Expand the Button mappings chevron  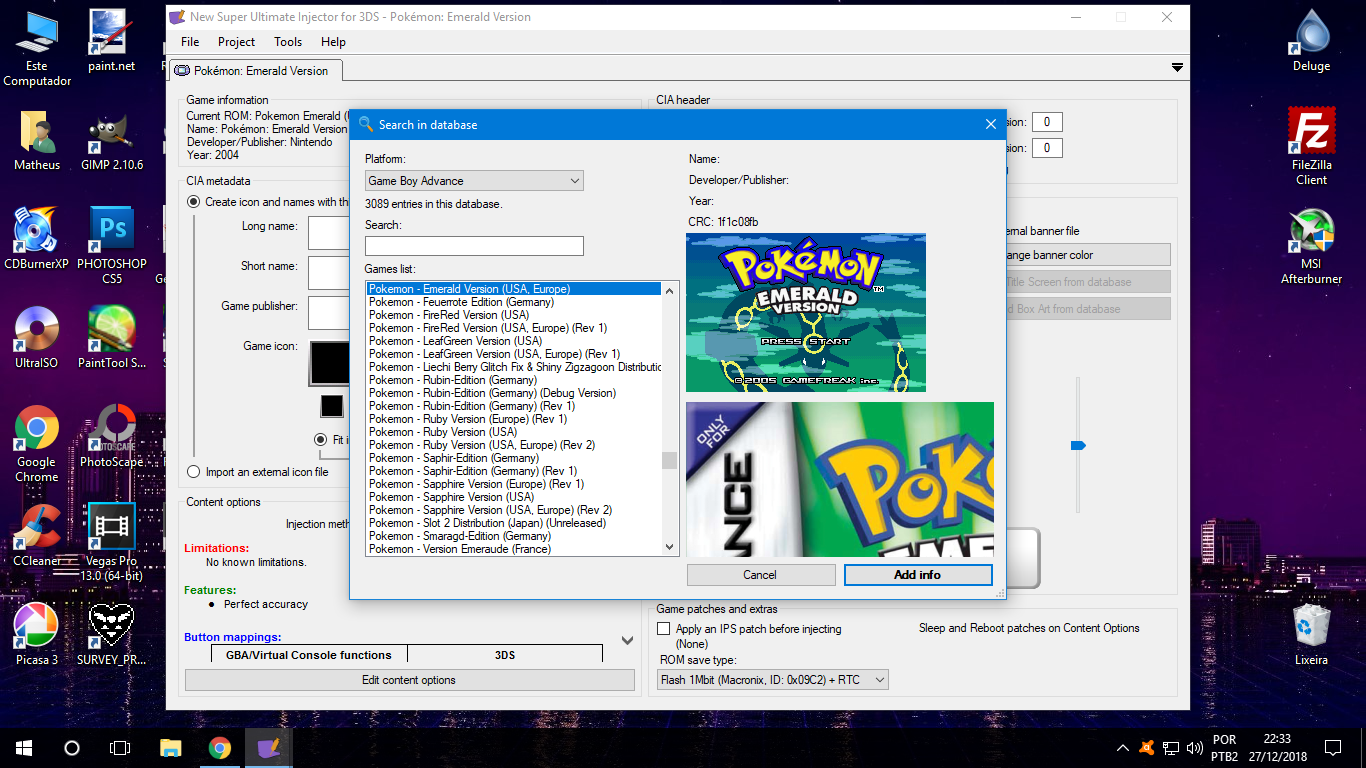click(x=627, y=640)
